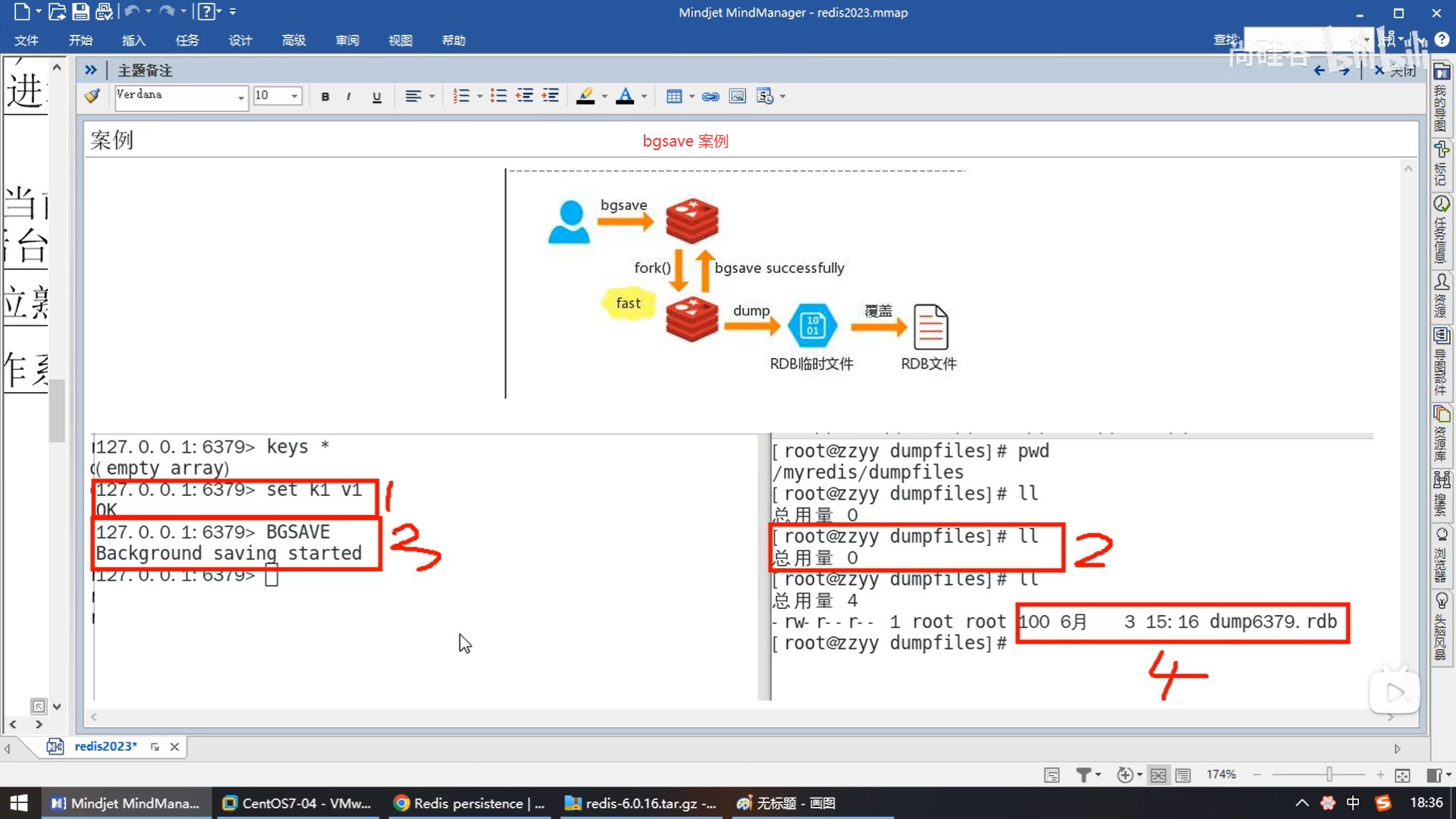Open the Verdana font dropdown

pyautogui.click(x=241, y=96)
